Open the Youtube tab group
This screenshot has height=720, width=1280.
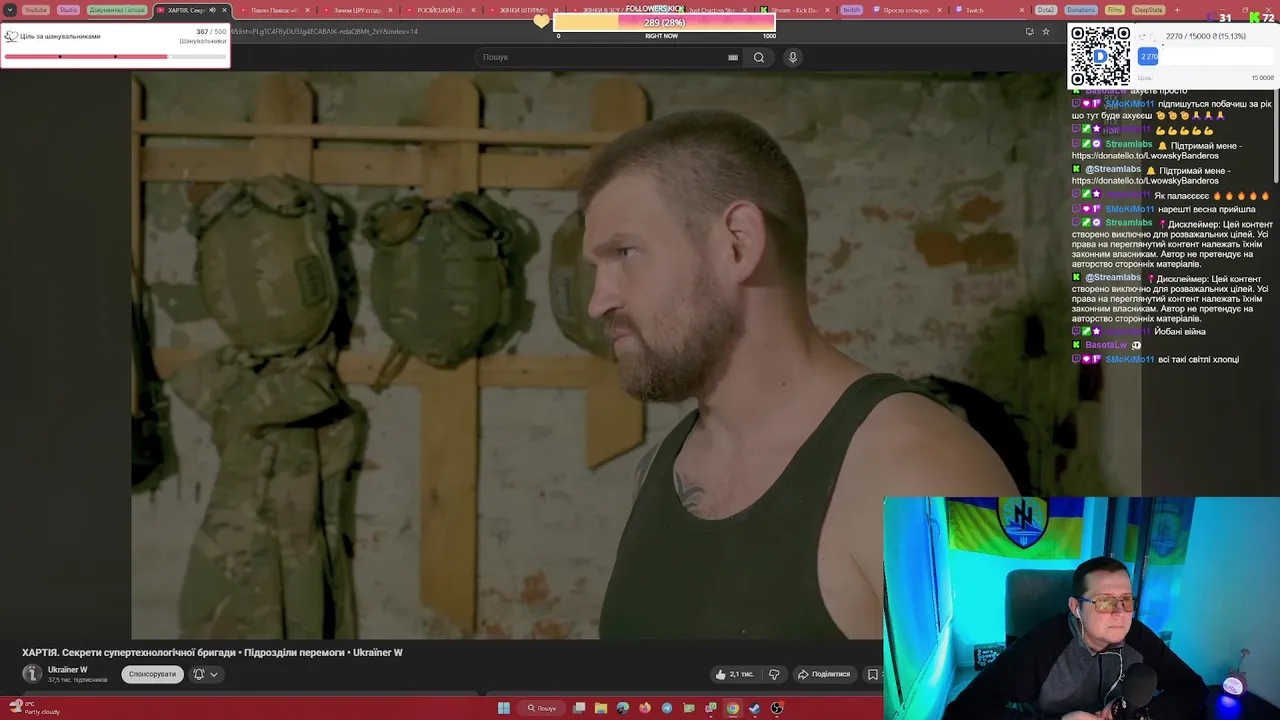tap(35, 10)
